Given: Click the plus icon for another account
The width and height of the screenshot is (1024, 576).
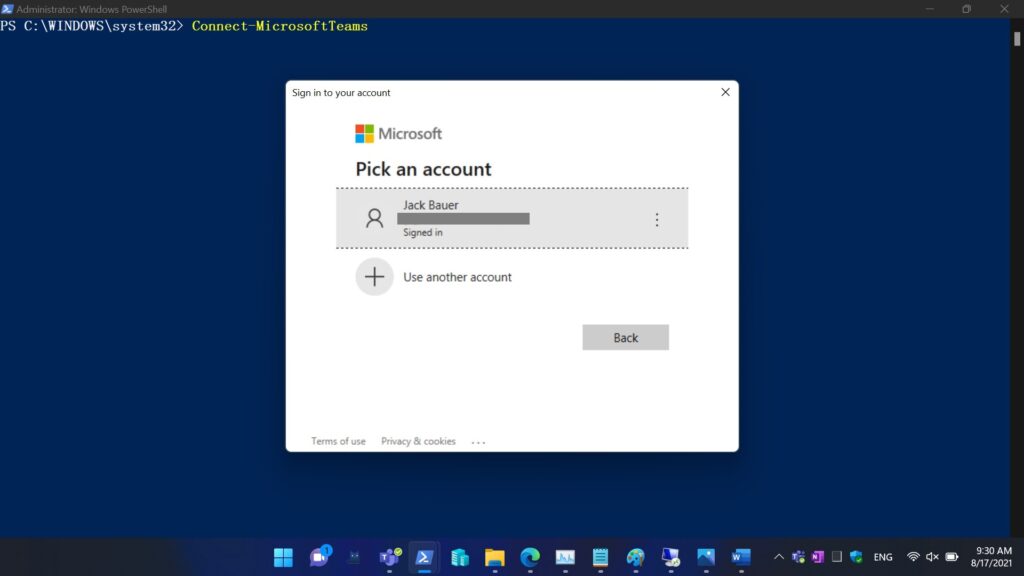Looking at the screenshot, I should point(374,277).
